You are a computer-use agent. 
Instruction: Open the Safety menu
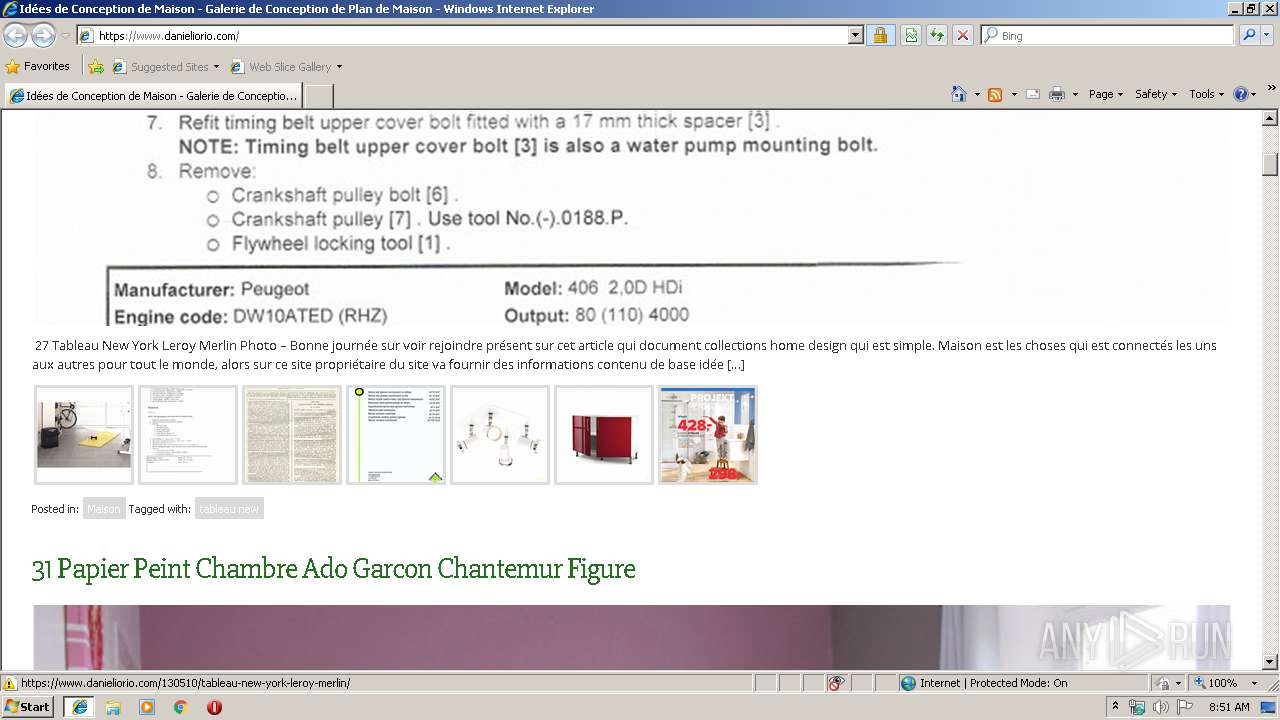tap(1156, 94)
